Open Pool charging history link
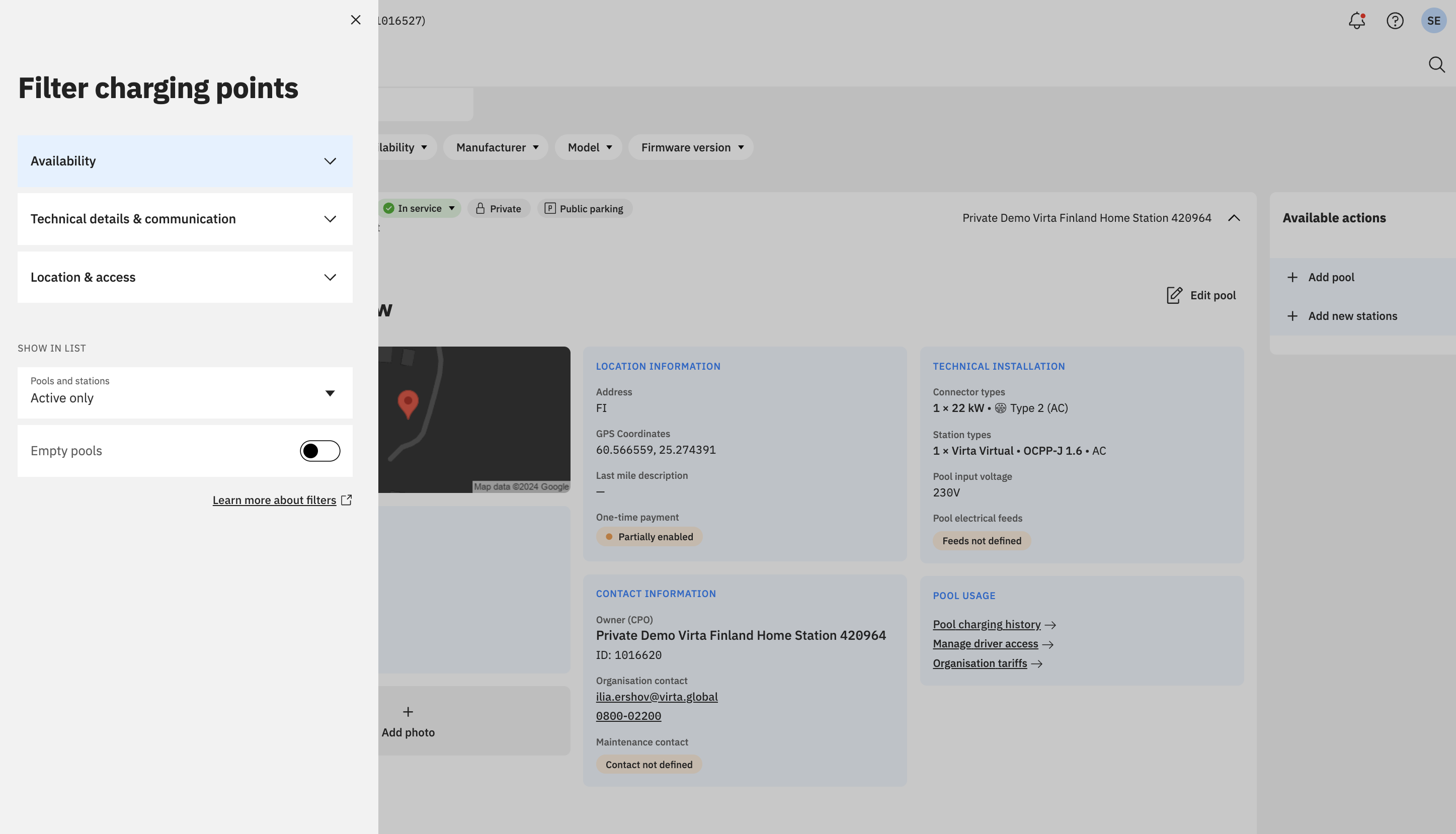Viewport: 1456px width, 834px height. tap(994, 624)
